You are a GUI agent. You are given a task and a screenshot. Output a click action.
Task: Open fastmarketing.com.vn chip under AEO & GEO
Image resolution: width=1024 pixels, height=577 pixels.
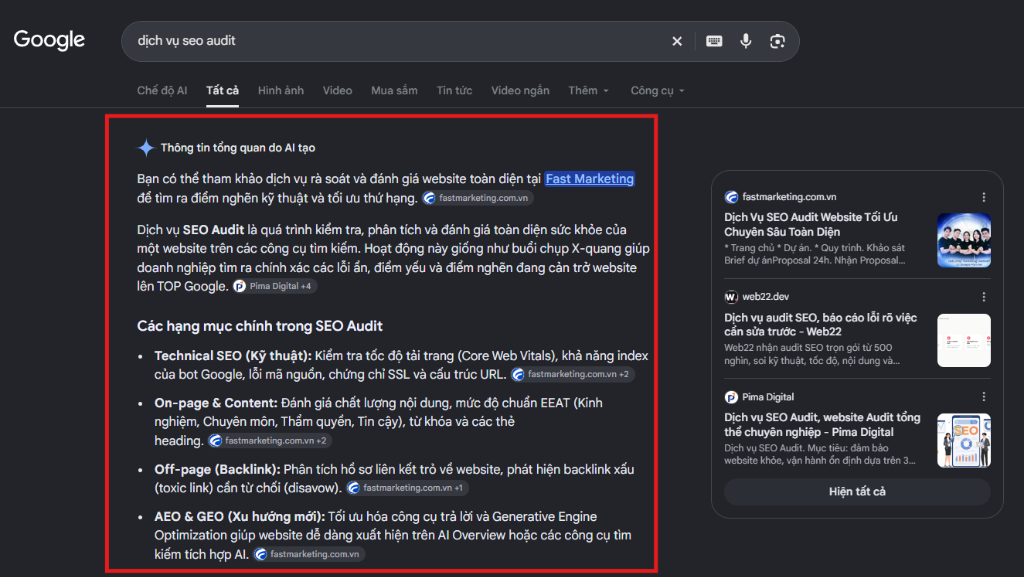pos(308,554)
